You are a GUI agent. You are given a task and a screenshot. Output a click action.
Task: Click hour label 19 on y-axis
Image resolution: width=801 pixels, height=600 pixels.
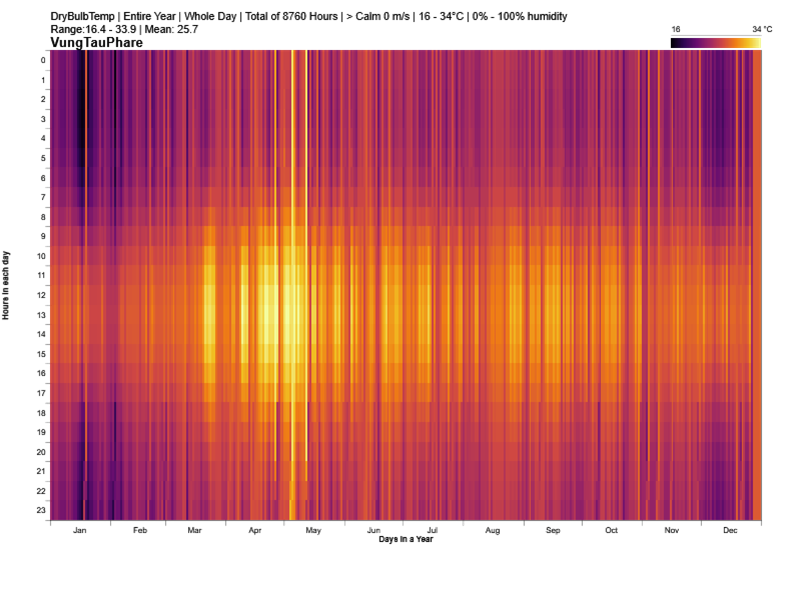coord(41,432)
